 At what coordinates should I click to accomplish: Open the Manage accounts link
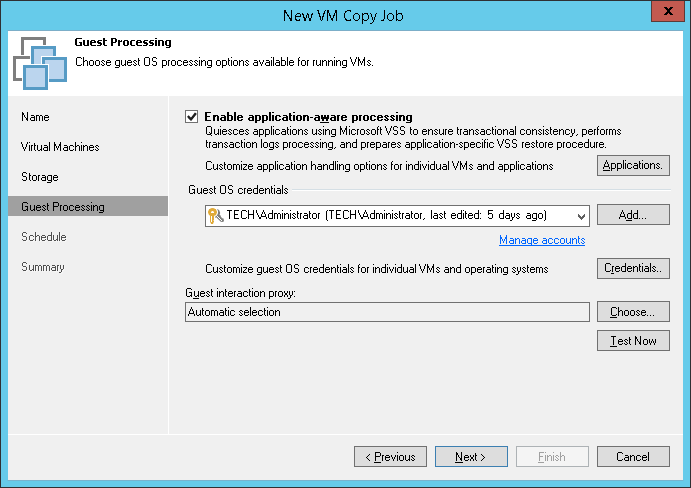pos(542,240)
